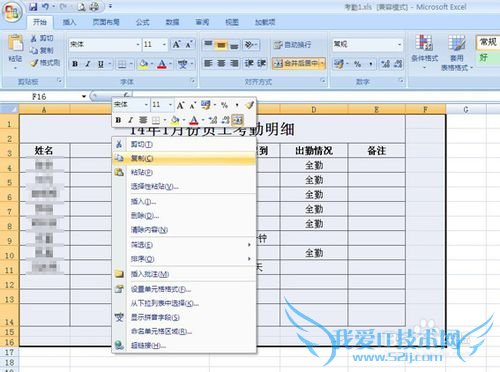Click the Office button
The image size is (500, 372).
pos(12,12)
